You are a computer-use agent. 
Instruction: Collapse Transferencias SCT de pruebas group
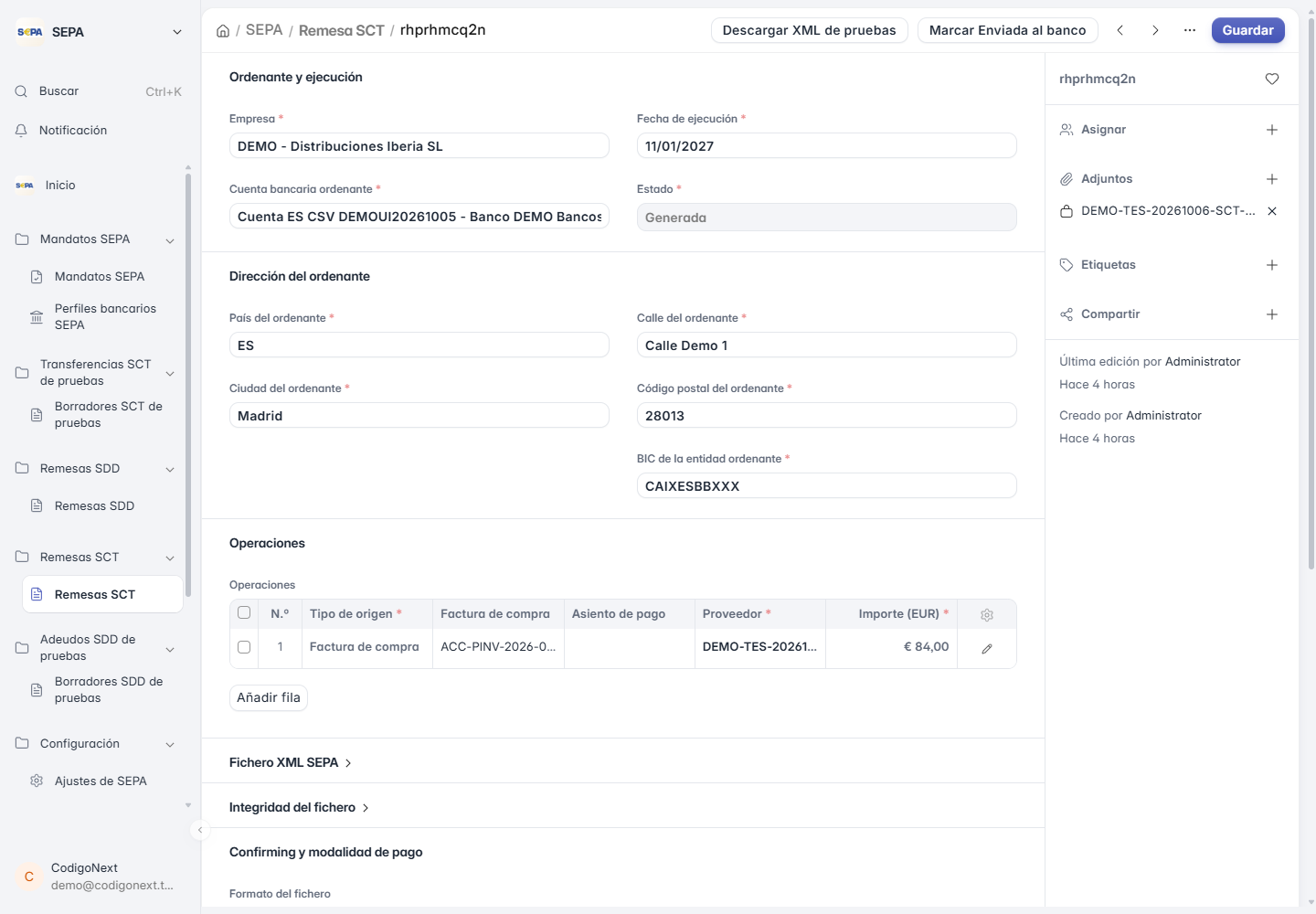click(x=170, y=374)
